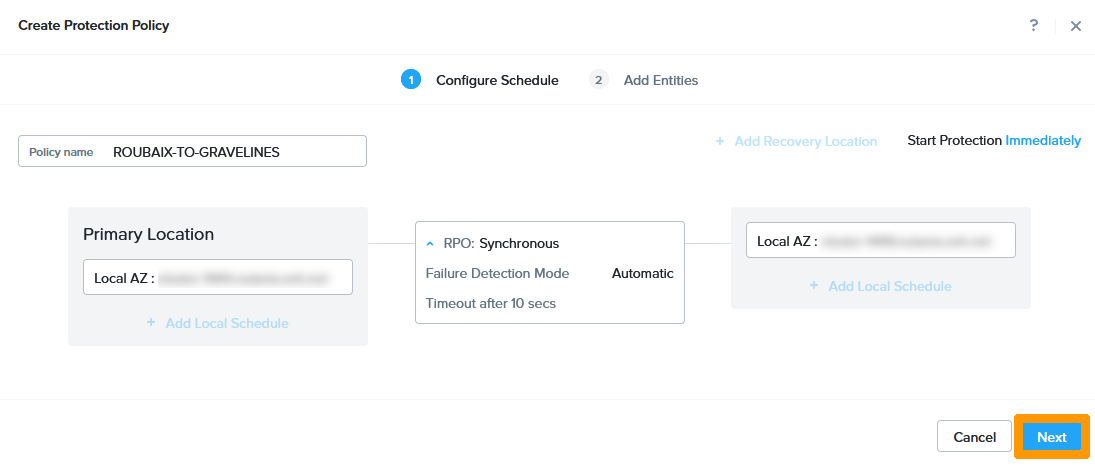Click the Policy name input field
The height and width of the screenshot is (468, 1095).
click(236, 152)
